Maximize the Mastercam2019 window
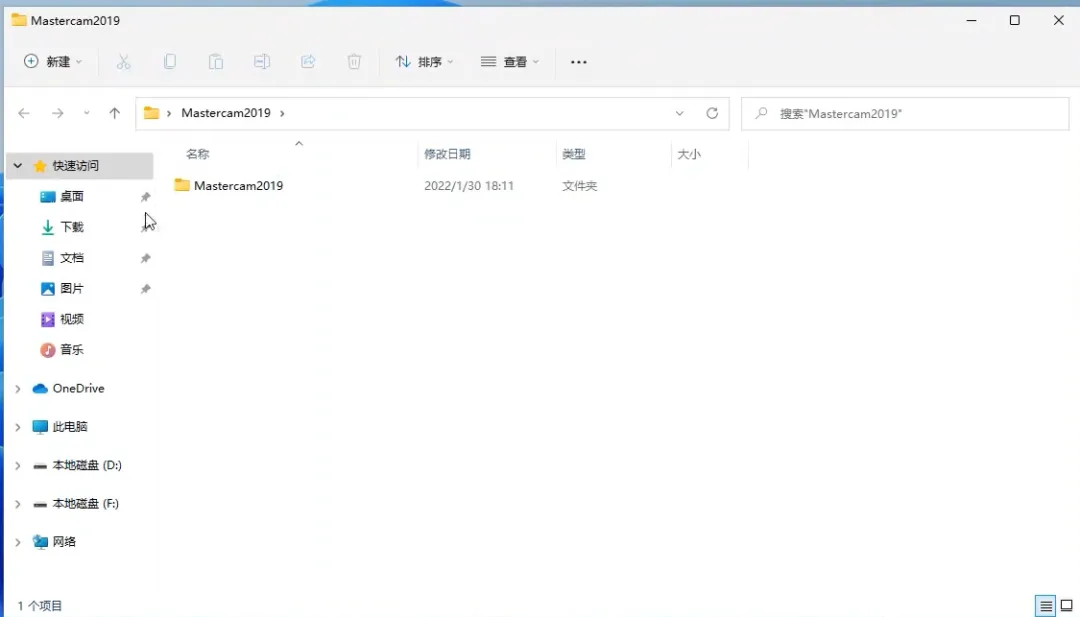 pyautogui.click(x=1015, y=20)
